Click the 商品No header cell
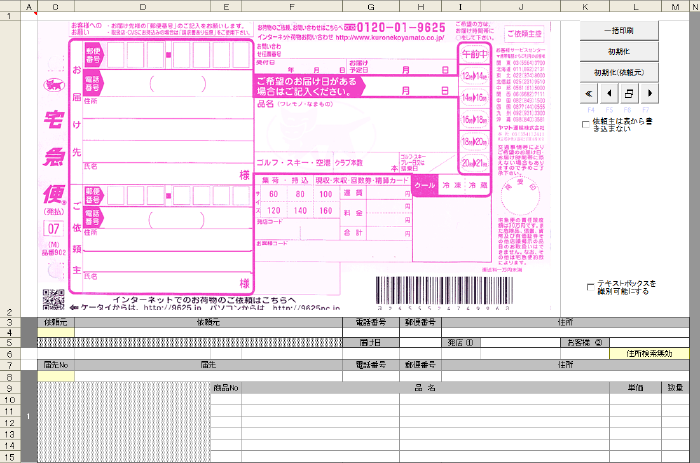This screenshot has width=700, height=463. click(226, 388)
